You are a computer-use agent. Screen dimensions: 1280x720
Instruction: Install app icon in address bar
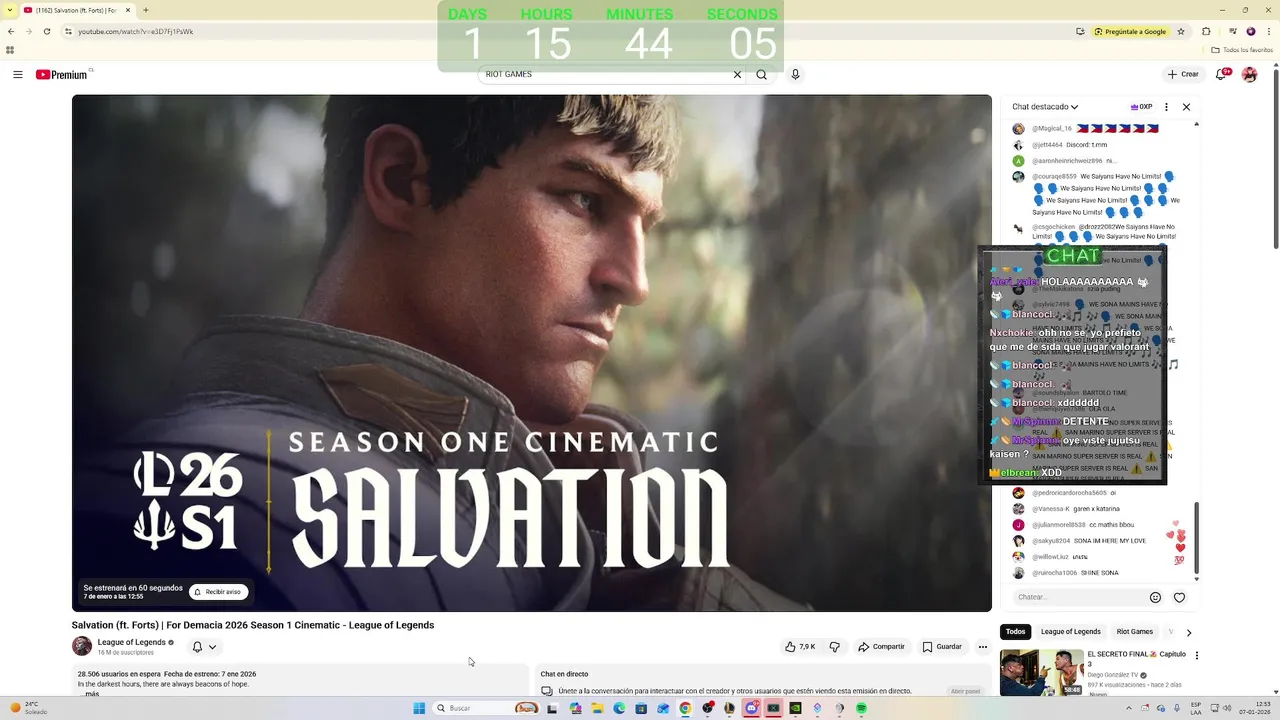1080,31
